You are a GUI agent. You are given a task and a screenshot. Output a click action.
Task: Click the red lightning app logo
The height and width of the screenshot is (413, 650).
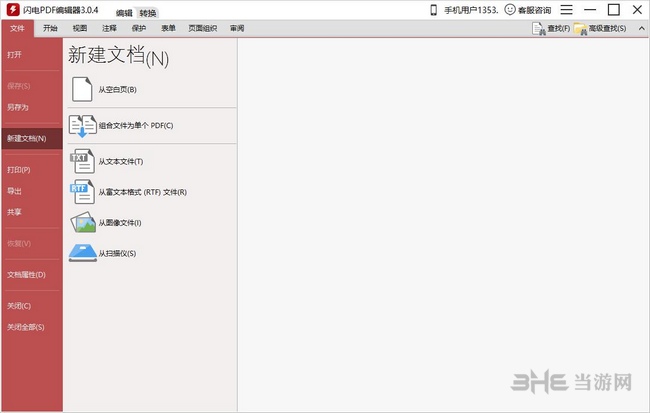point(13,10)
